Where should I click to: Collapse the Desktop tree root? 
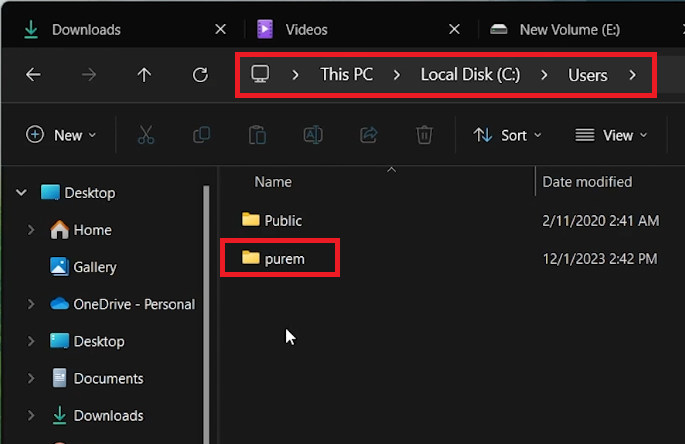click(21, 193)
